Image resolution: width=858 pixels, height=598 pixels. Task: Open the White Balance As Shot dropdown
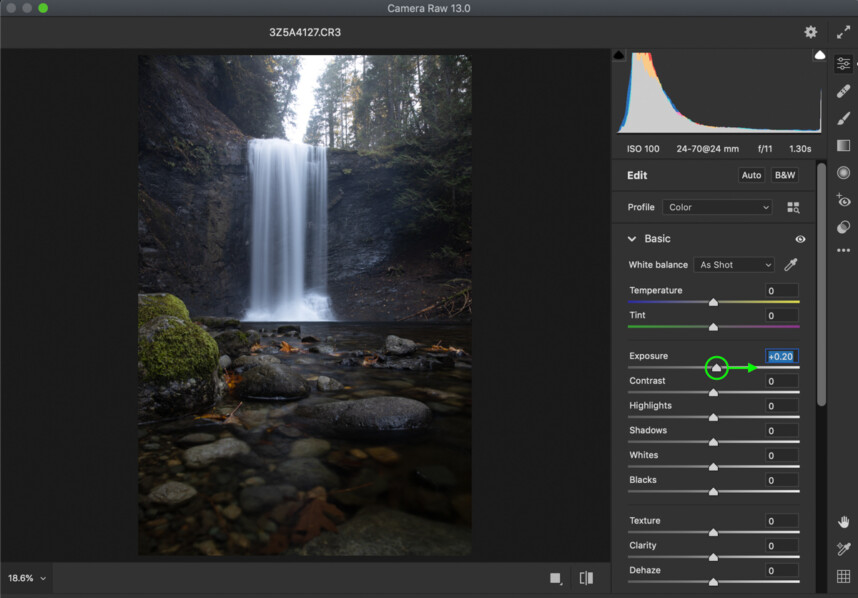click(733, 264)
